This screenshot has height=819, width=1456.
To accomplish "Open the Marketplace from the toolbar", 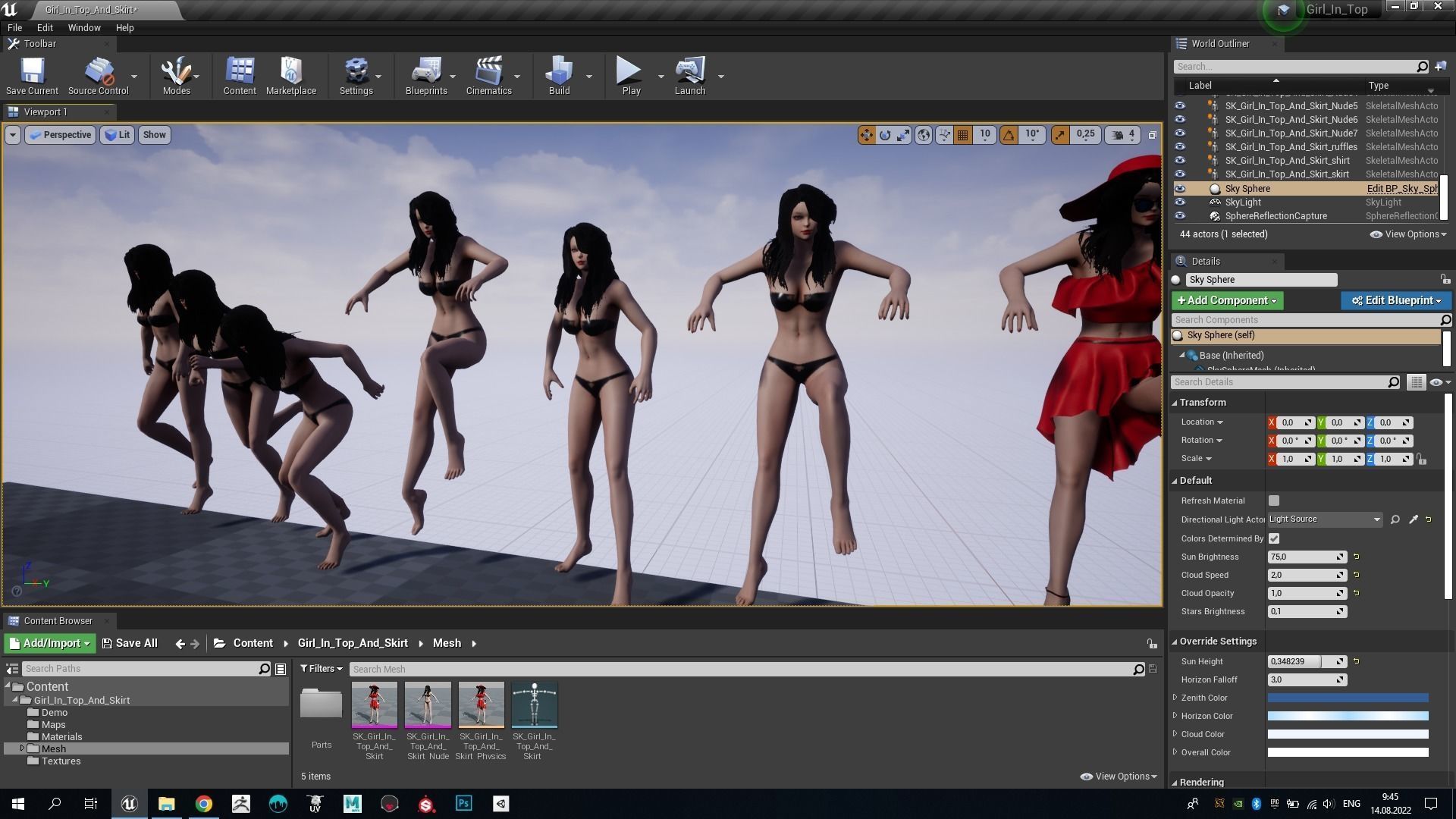I will coord(290,75).
